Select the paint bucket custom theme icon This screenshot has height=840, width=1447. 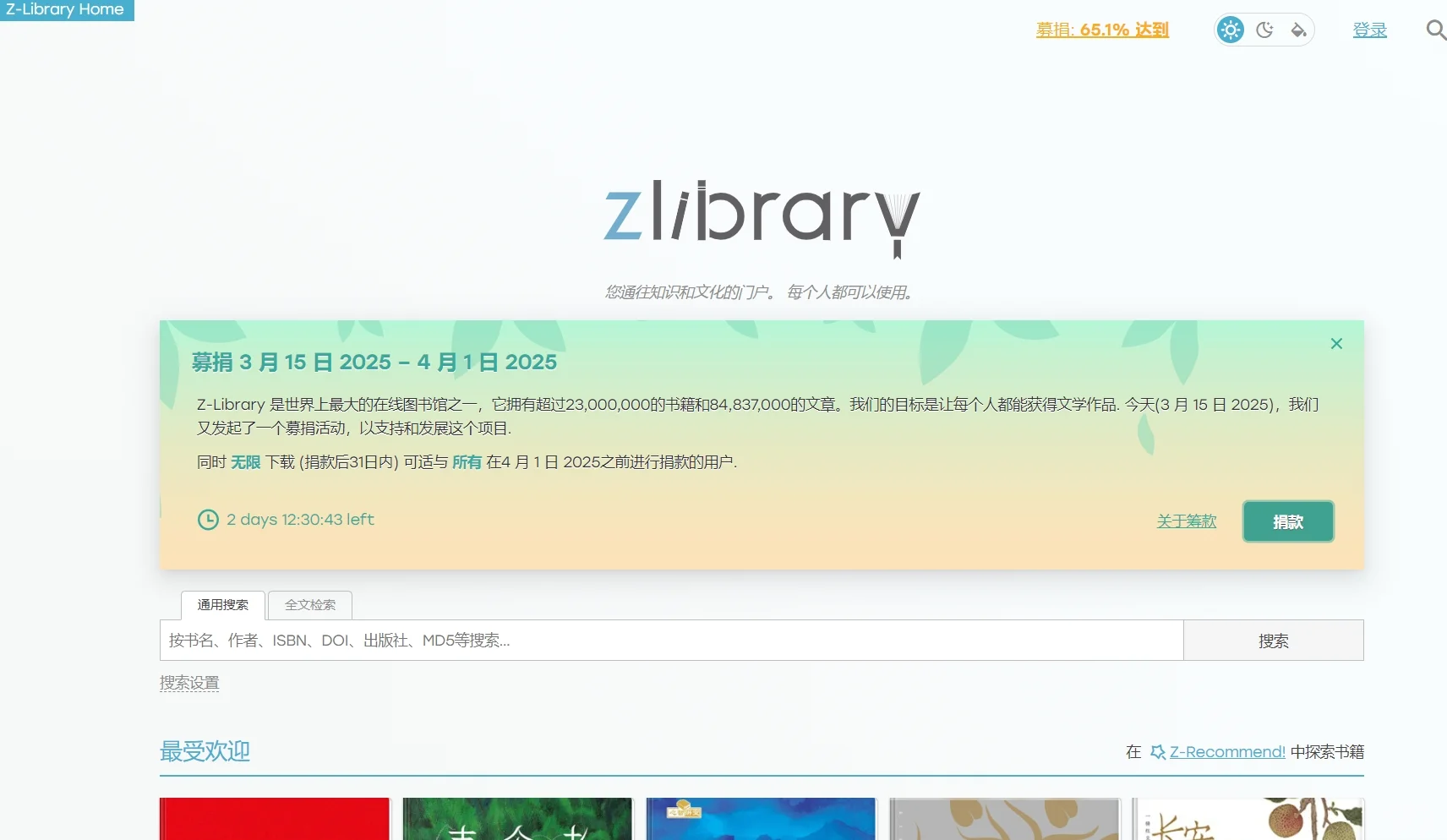(1298, 30)
